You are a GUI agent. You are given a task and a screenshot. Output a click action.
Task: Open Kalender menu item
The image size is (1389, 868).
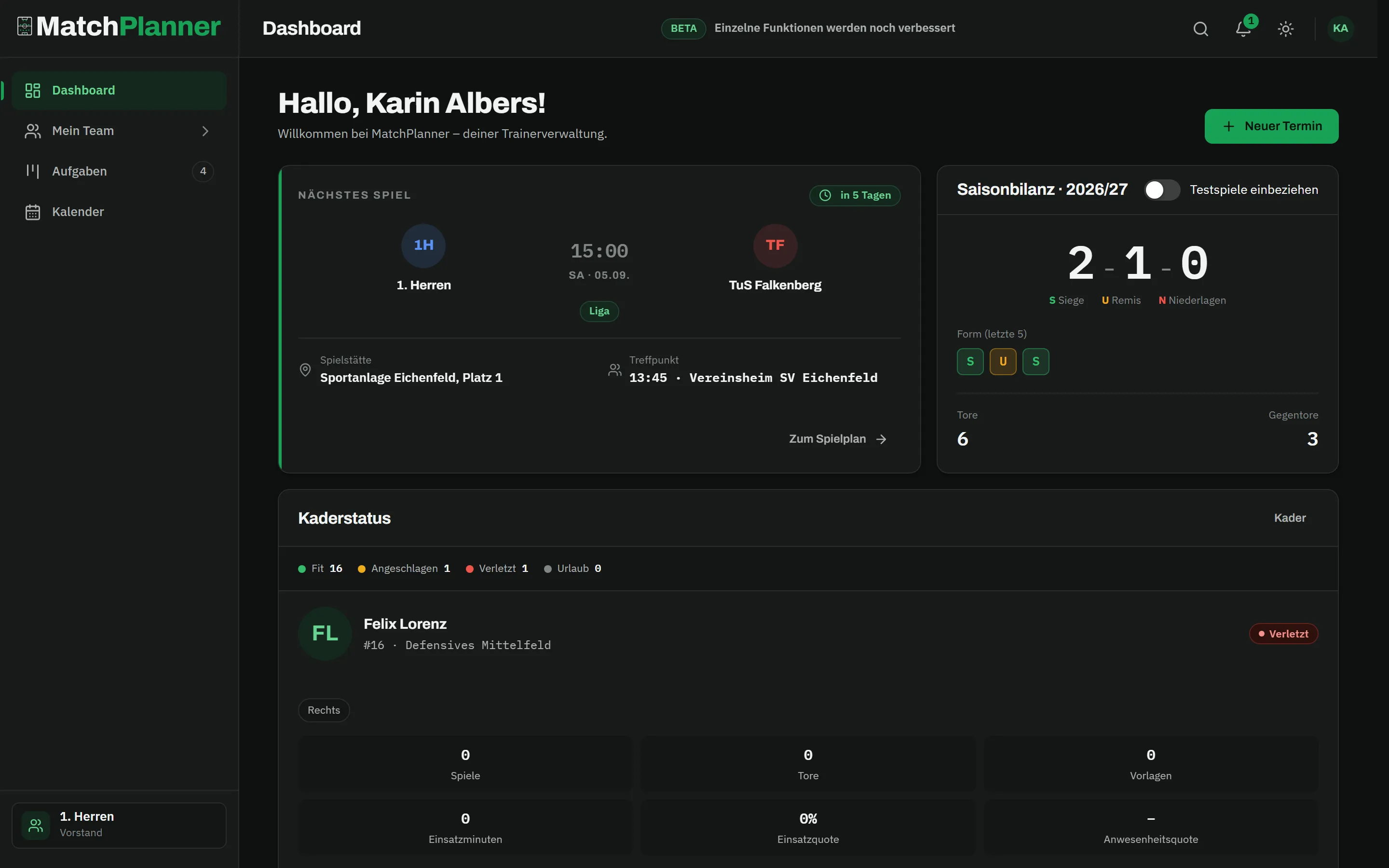pos(119,212)
